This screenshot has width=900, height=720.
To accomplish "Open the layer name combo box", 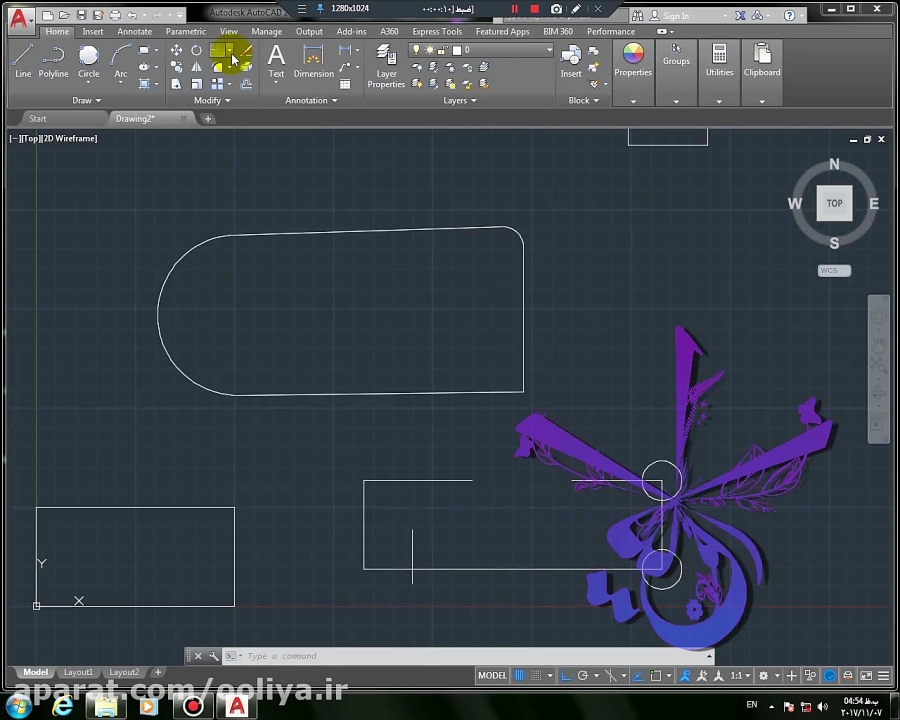I will [x=481, y=50].
